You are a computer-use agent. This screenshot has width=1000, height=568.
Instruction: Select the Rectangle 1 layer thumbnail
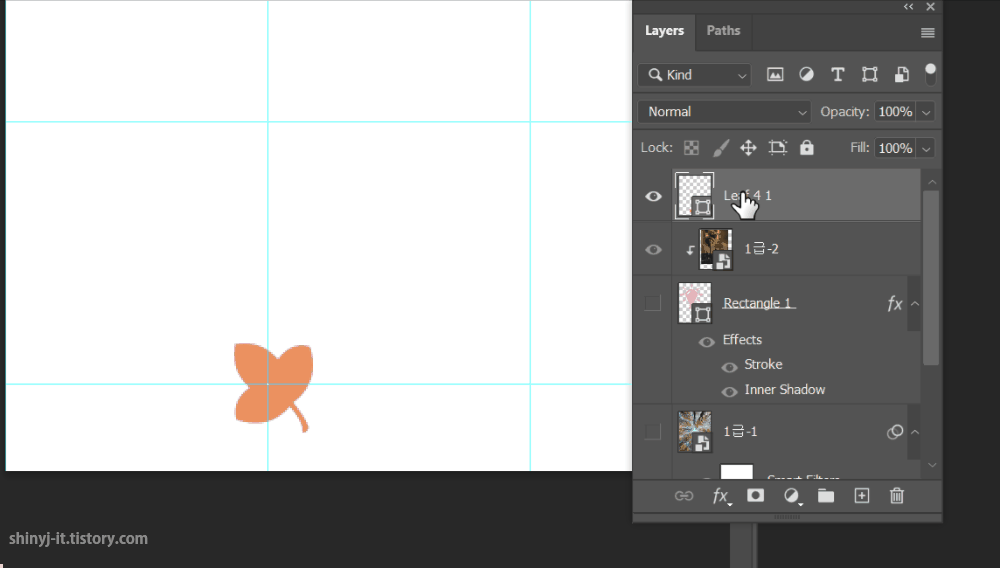695,303
